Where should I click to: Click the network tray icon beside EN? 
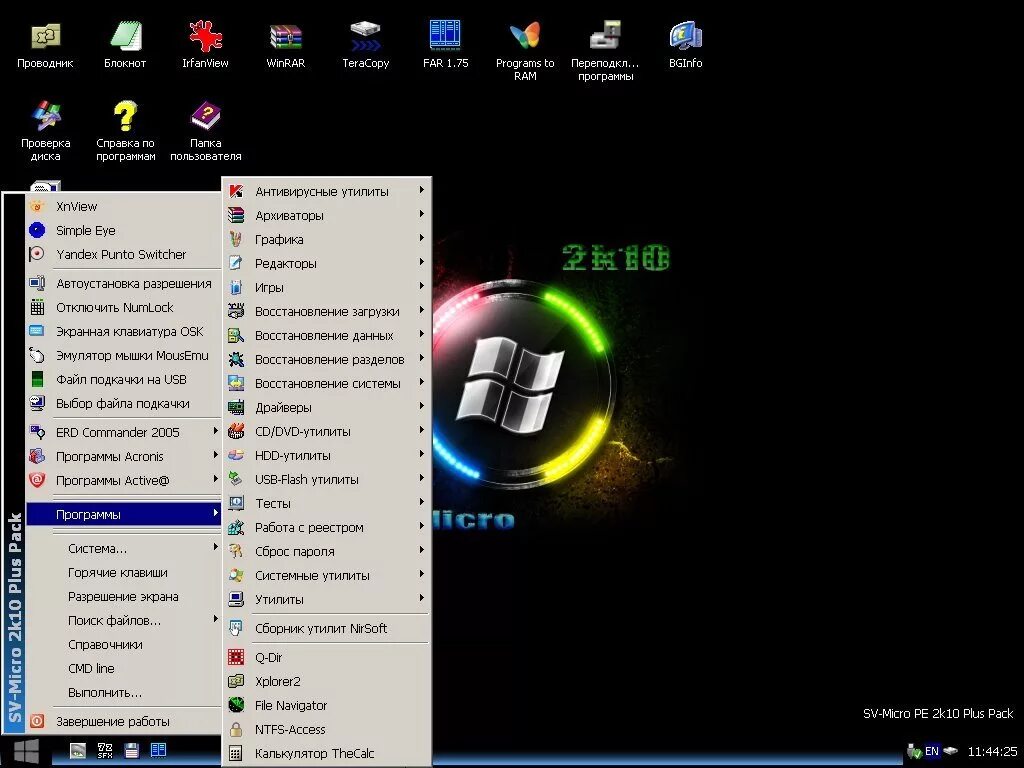(x=914, y=752)
